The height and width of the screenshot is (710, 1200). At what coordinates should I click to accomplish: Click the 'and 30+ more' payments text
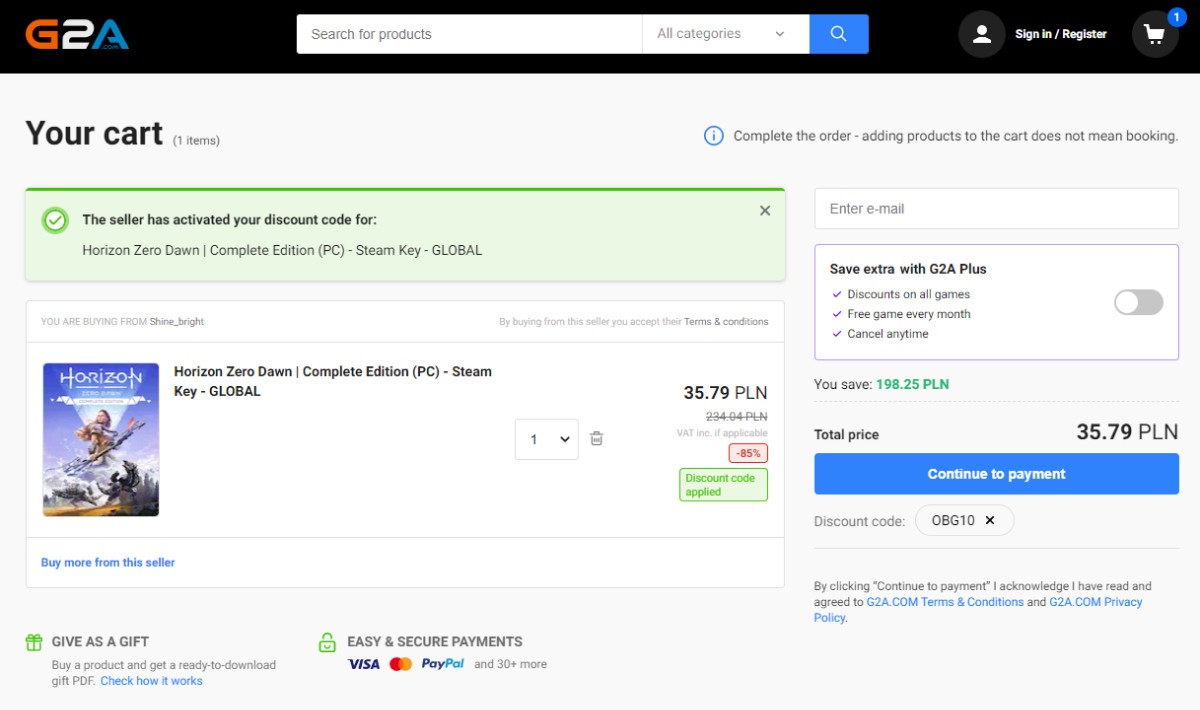pos(510,664)
